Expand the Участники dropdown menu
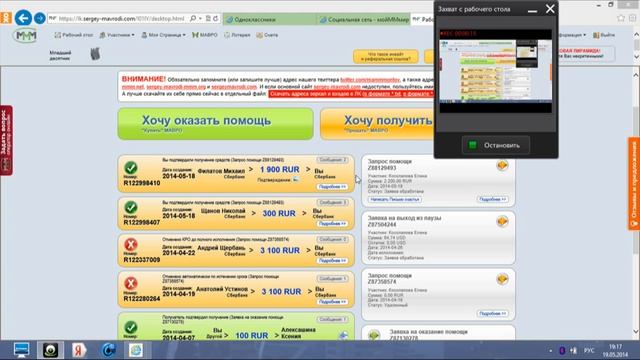Viewport: 640px width, 360px height. click(x=117, y=35)
